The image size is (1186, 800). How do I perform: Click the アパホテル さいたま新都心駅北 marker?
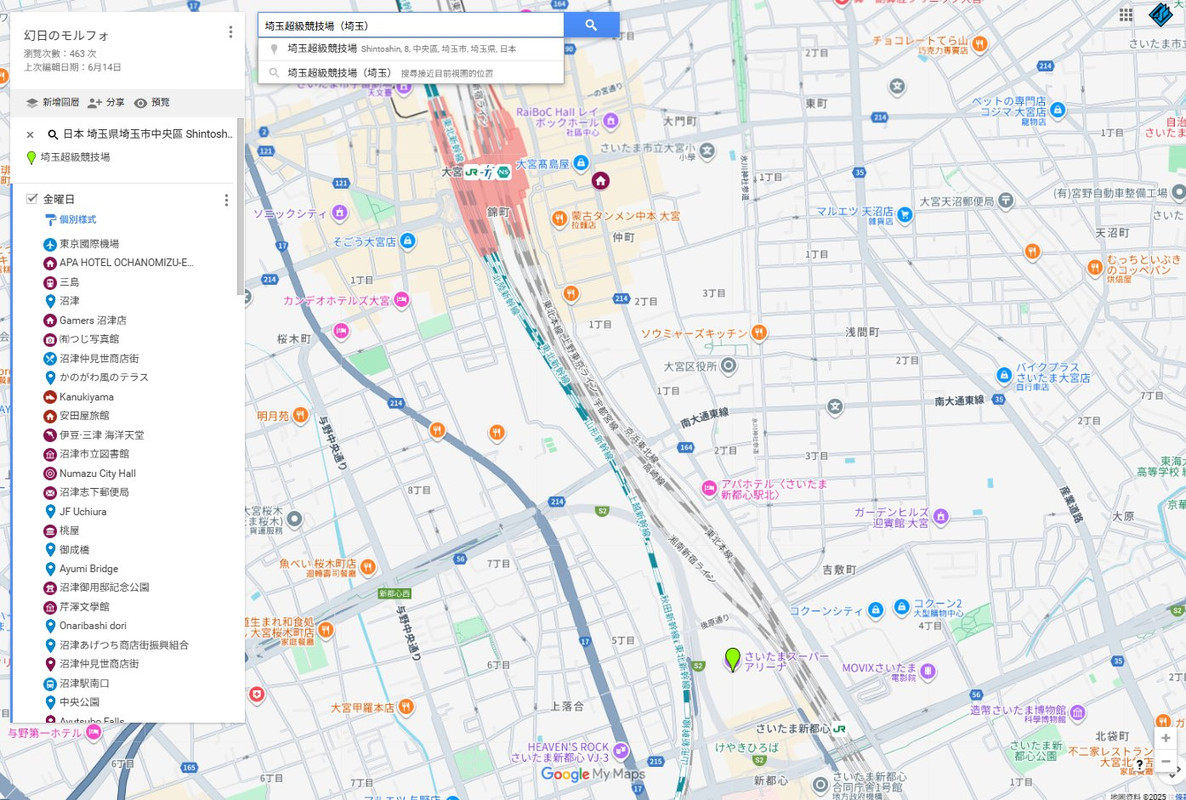tap(709, 488)
